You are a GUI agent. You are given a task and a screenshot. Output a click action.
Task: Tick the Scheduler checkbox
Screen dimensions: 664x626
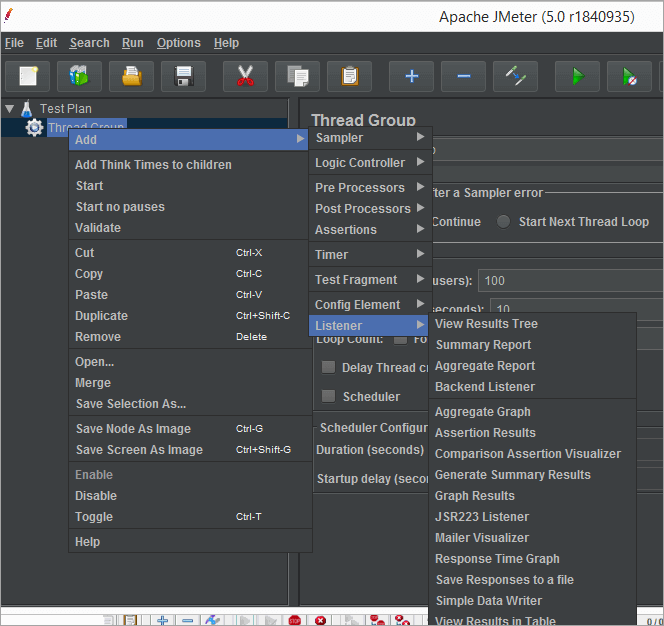[x=328, y=396]
